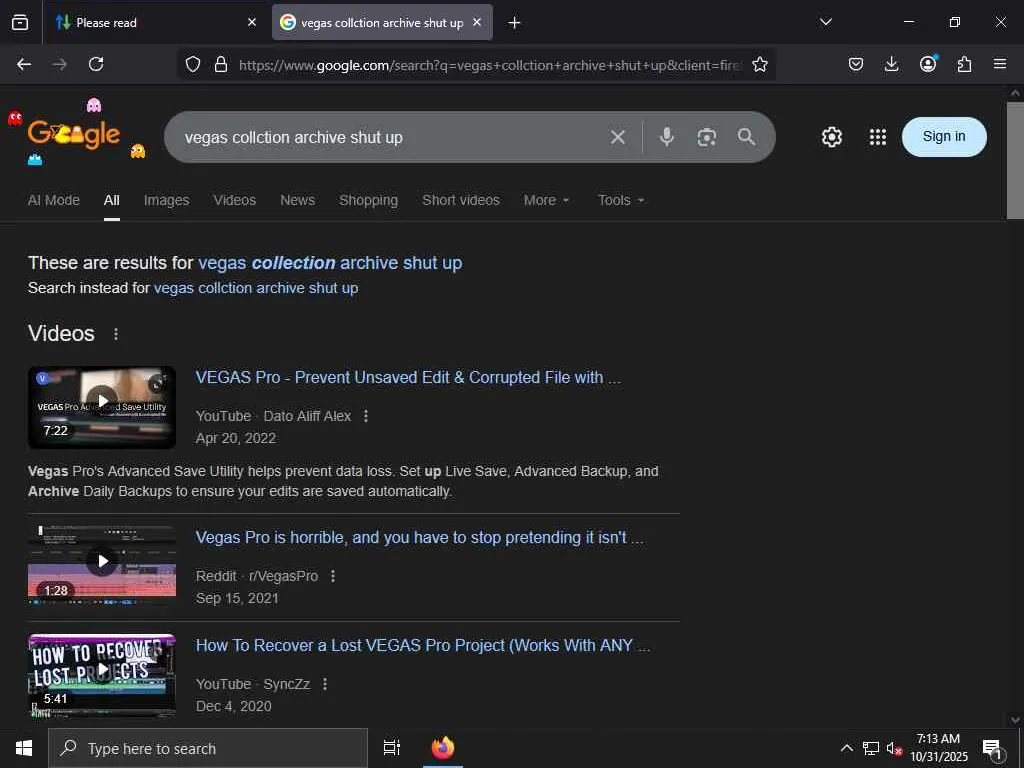
Task: Switch to AI Mode results
Action: (x=54, y=200)
